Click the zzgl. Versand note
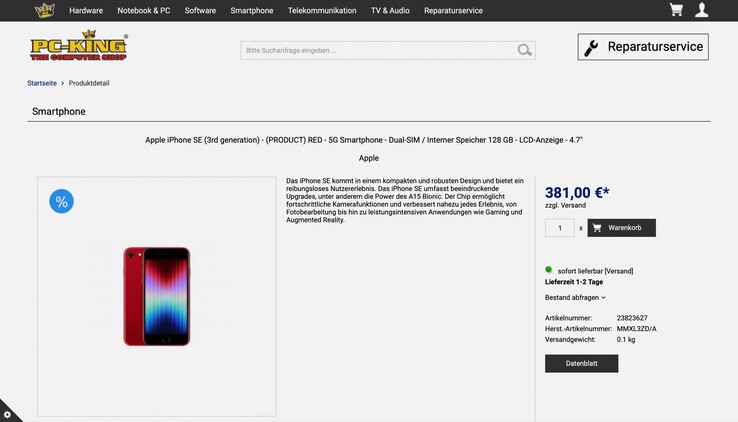Image resolution: width=738 pixels, height=422 pixels. click(565, 206)
